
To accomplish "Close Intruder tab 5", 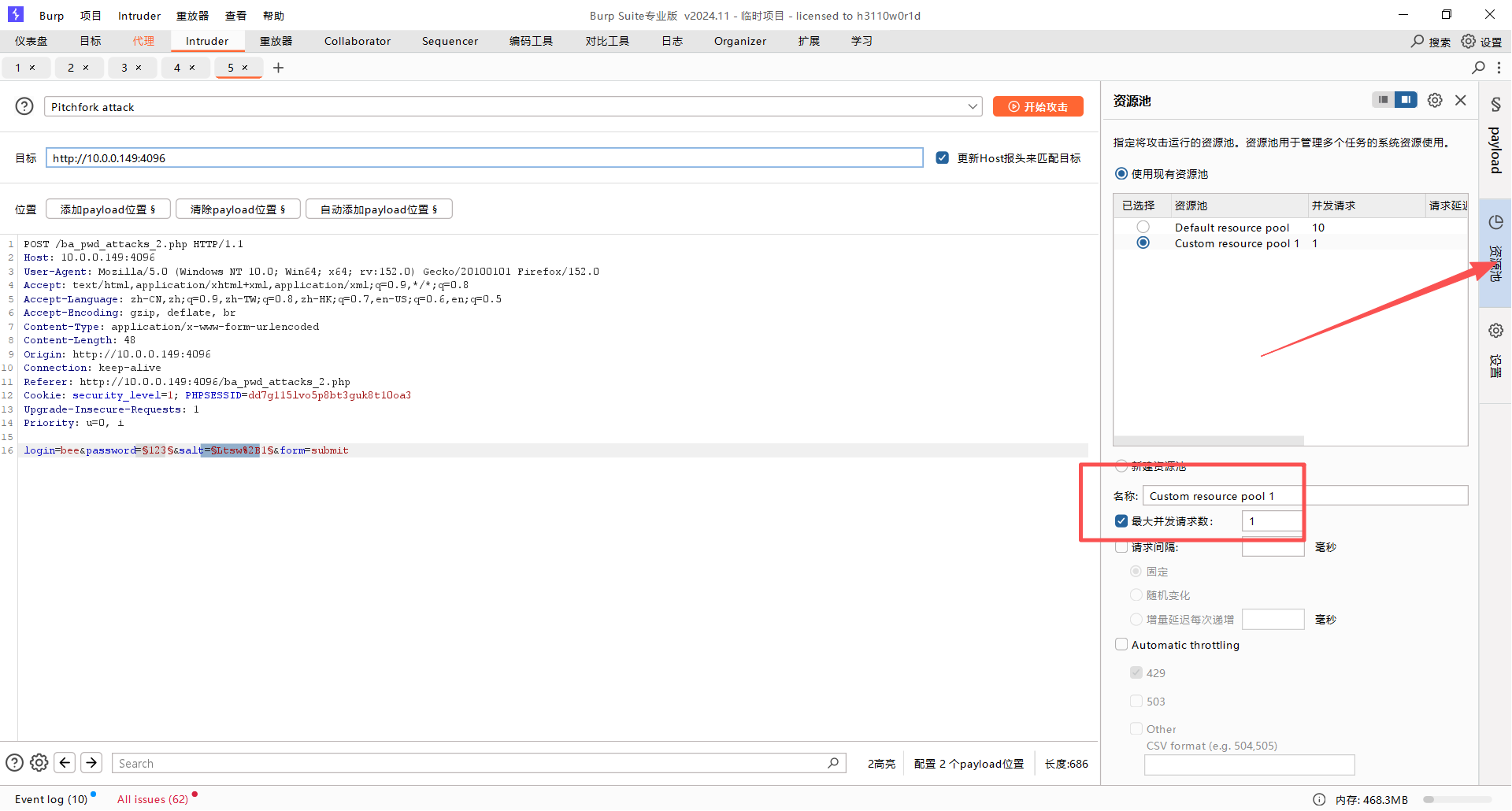I will pos(245,68).
